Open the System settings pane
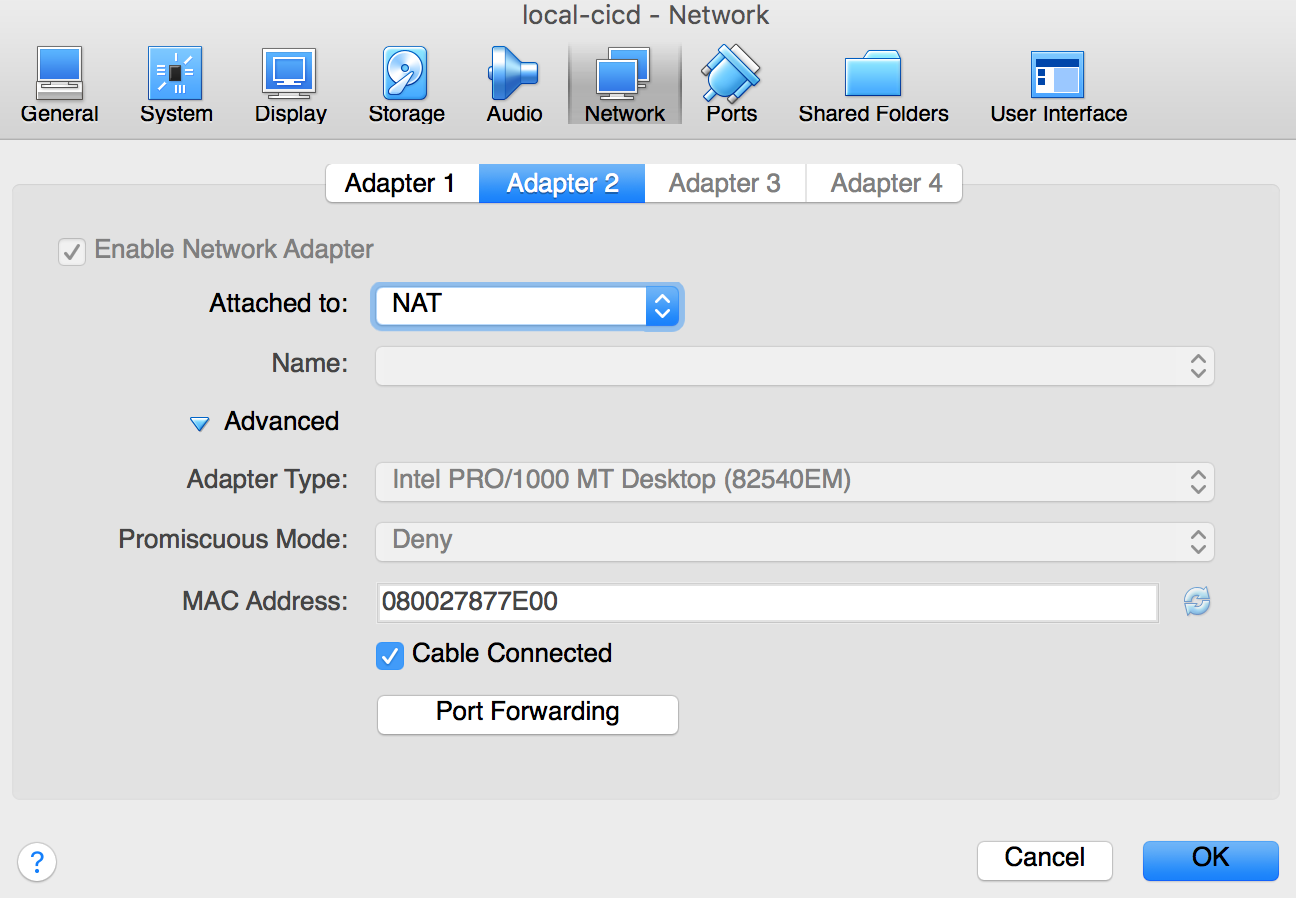 (x=176, y=85)
